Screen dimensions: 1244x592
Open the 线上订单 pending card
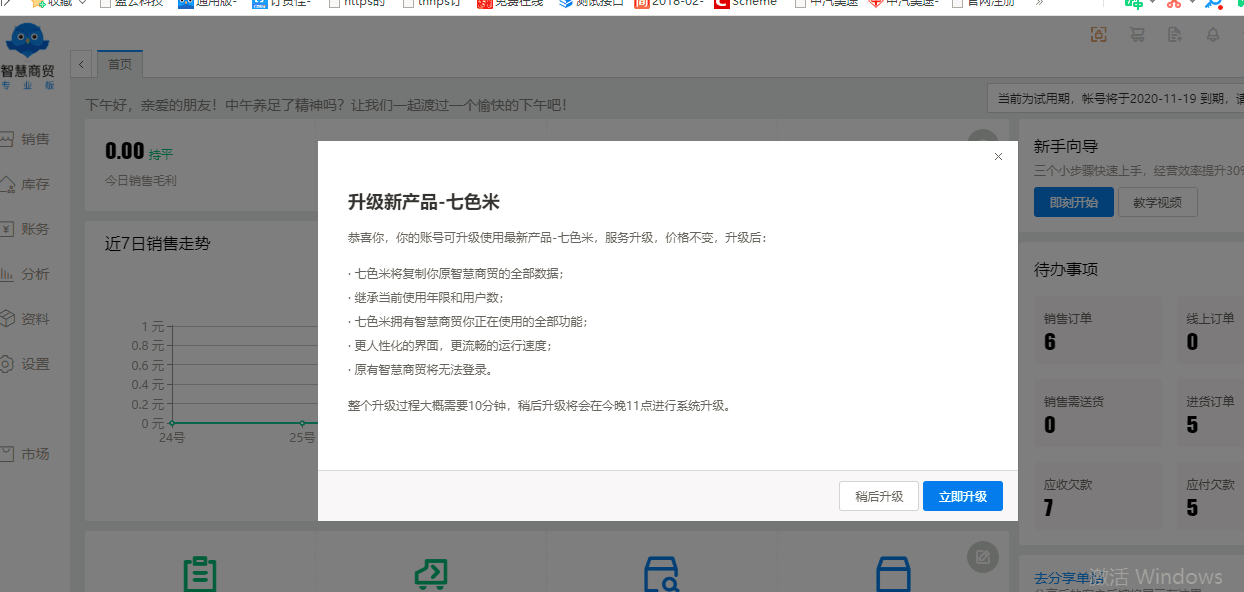1210,332
